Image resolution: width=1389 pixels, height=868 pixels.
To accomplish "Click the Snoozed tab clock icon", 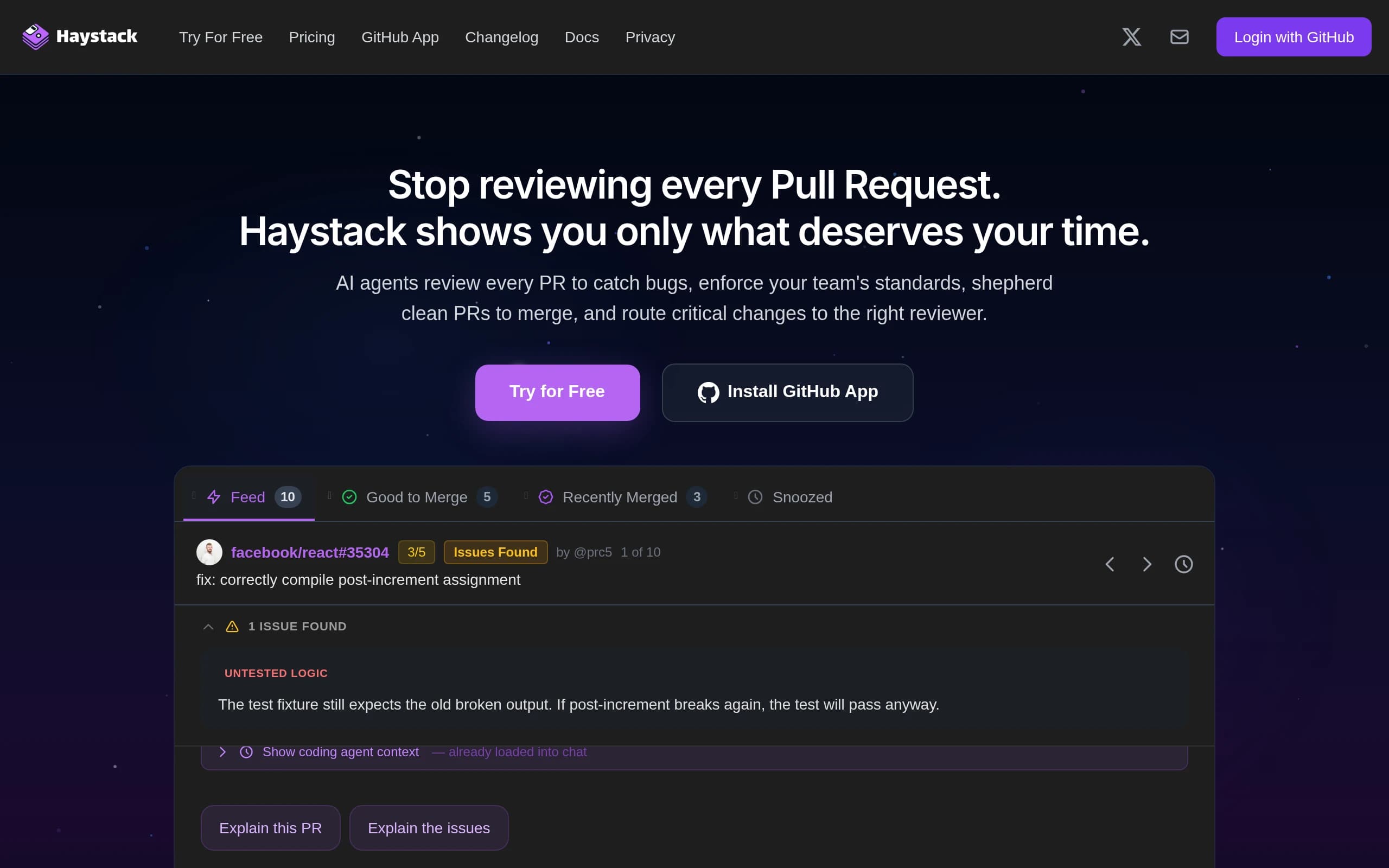I will click(x=755, y=497).
